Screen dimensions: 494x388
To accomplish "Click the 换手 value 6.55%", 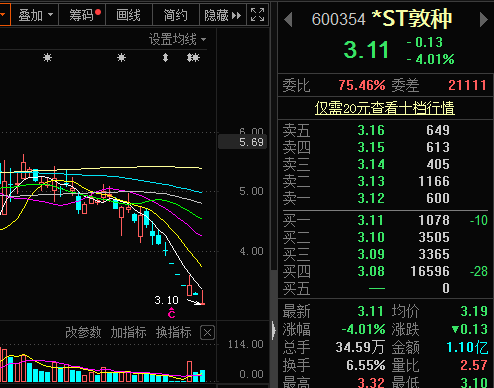I will pyautogui.click(x=366, y=365).
